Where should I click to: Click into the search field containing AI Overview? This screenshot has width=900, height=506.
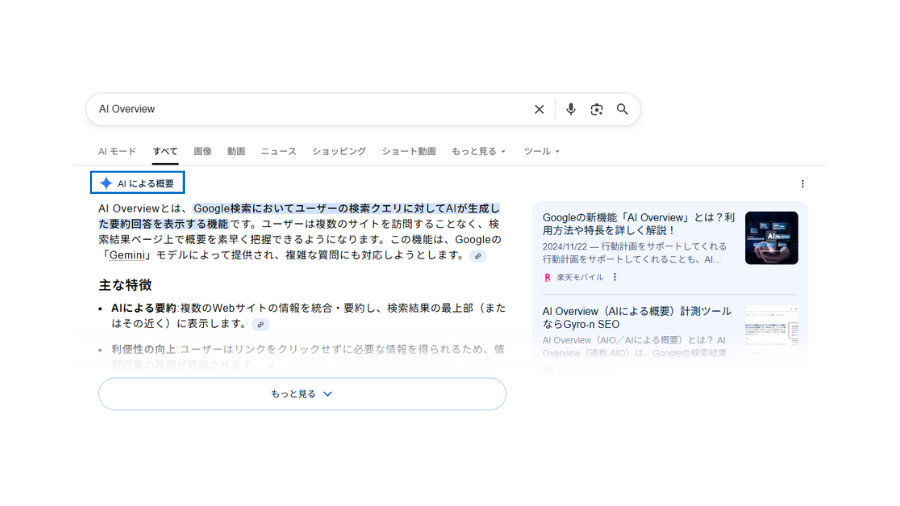300,109
